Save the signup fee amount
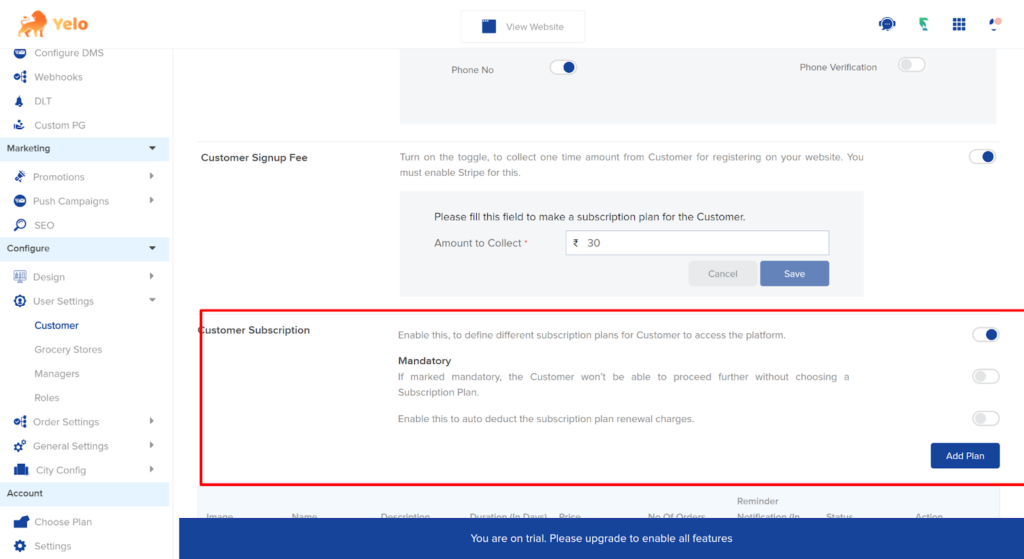This screenshot has width=1024, height=559. (x=794, y=274)
